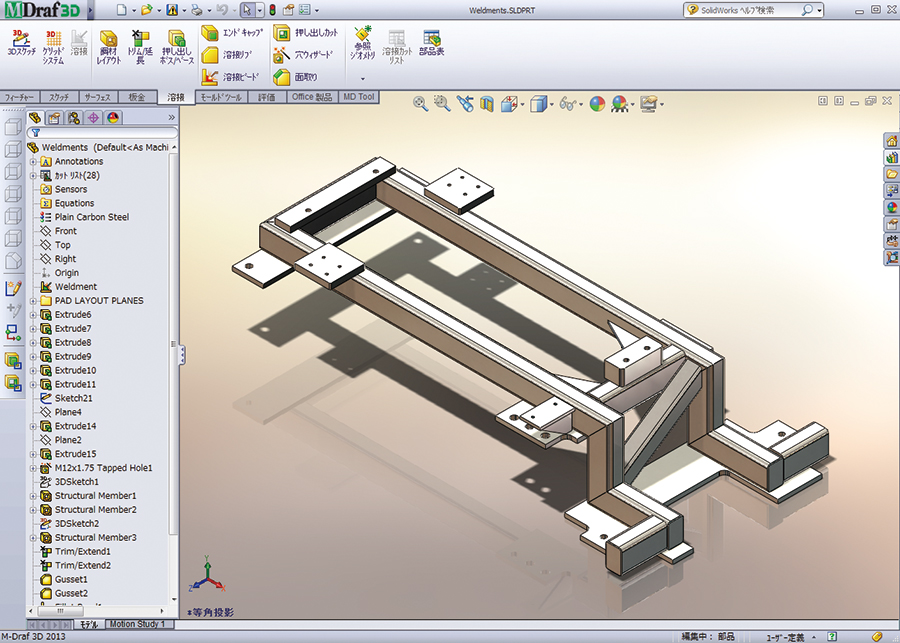Click Zoom to Fit magnifier in view toolbar
The image size is (900, 643).
tap(420, 103)
